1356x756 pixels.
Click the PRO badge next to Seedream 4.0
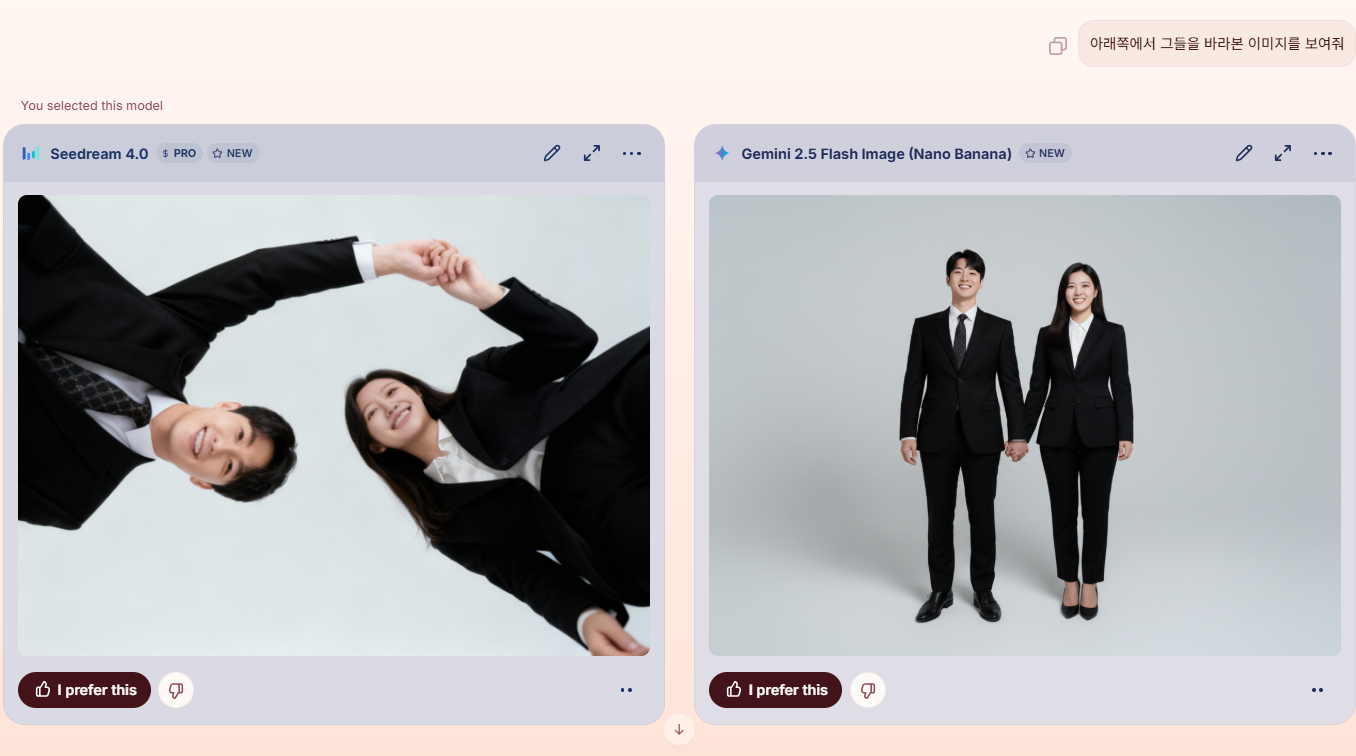coord(180,154)
